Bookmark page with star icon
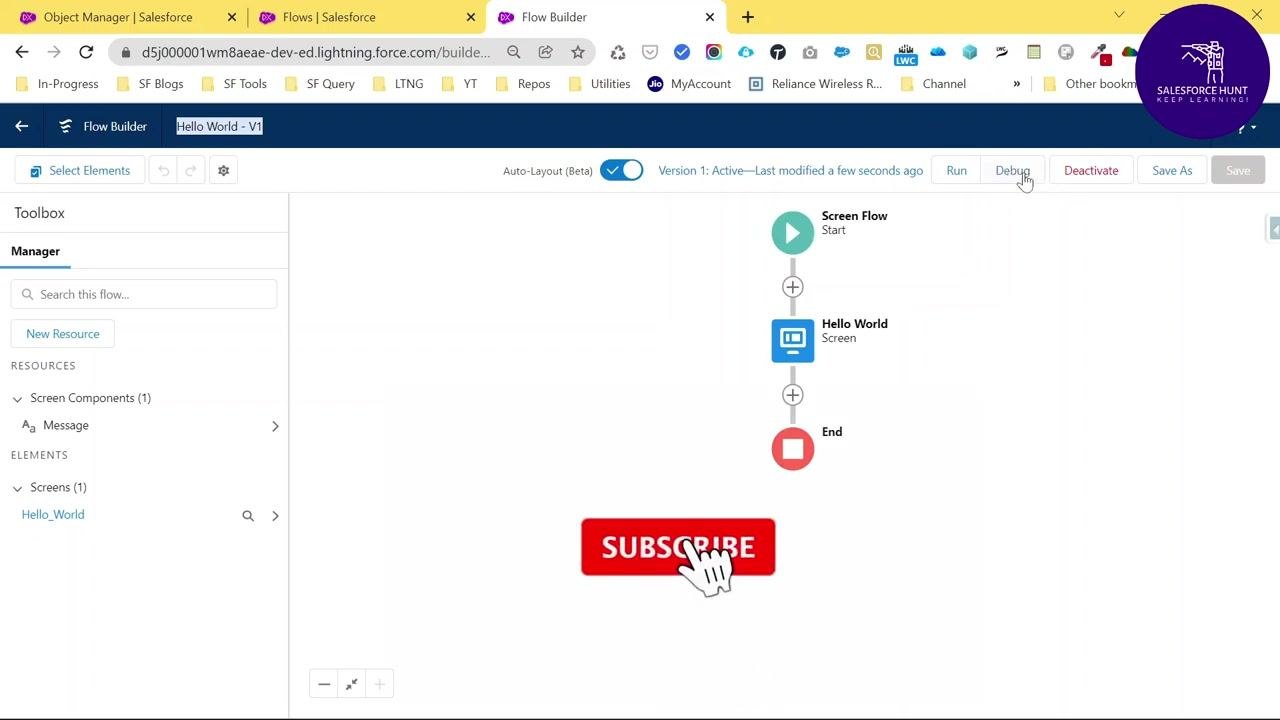The height and width of the screenshot is (720, 1280). [x=578, y=52]
